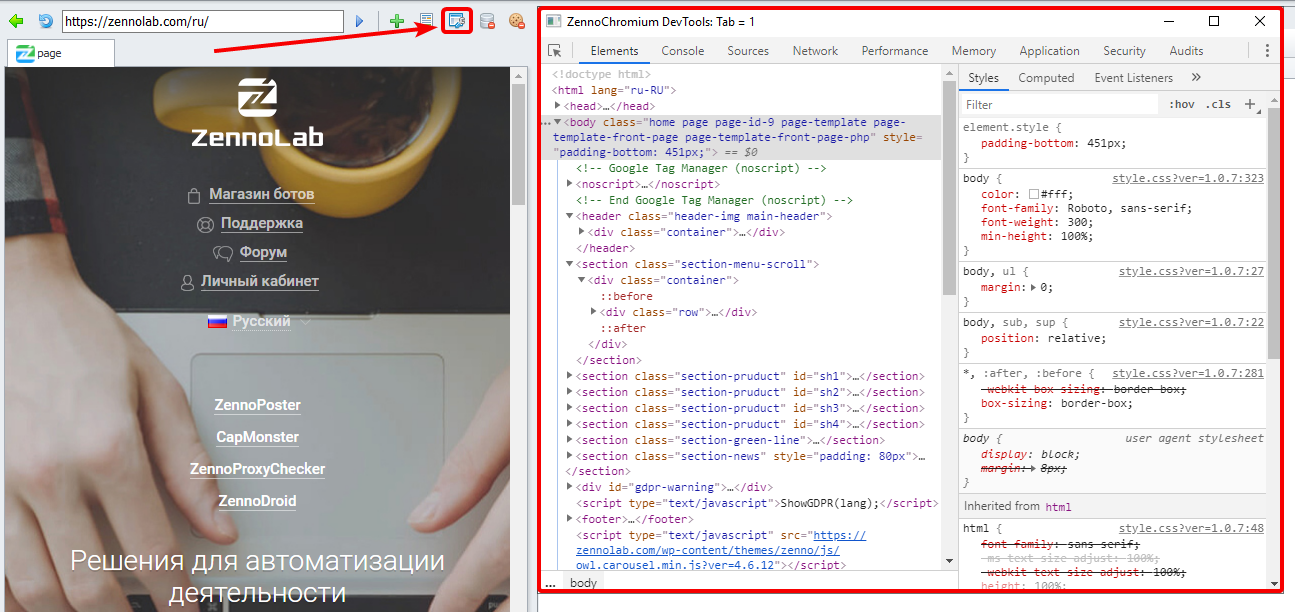Click the body breadcrumb item
1295x612 pixels.
[583, 583]
